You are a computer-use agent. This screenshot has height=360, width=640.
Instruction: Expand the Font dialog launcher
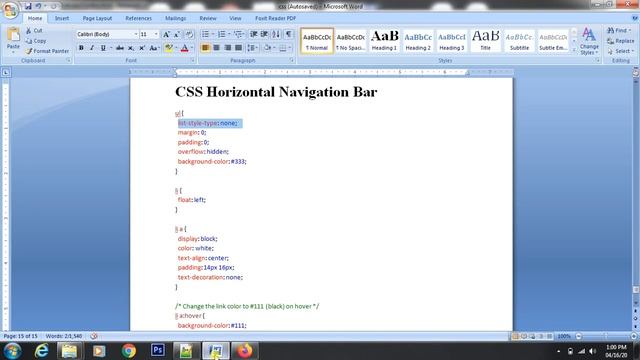pos(192,60)
